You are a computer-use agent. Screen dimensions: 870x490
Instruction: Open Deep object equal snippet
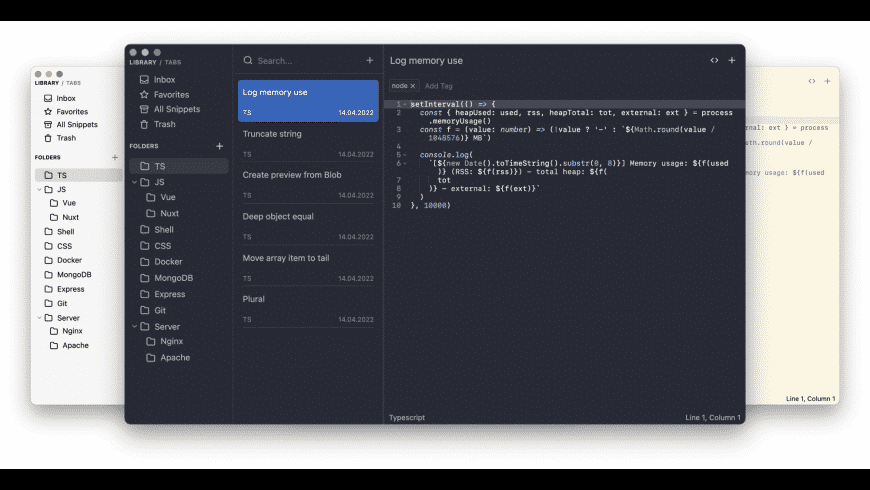tap(308, 225)
